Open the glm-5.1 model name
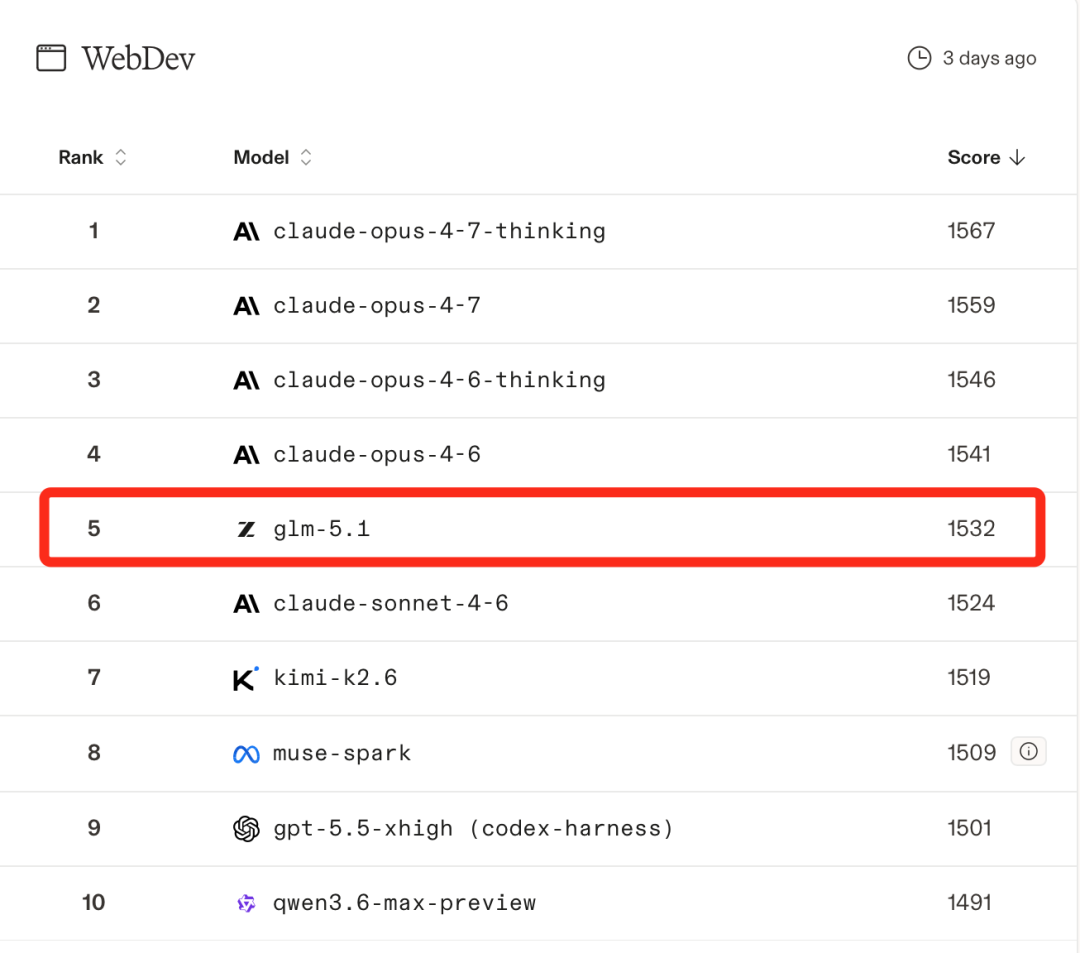 322,529
